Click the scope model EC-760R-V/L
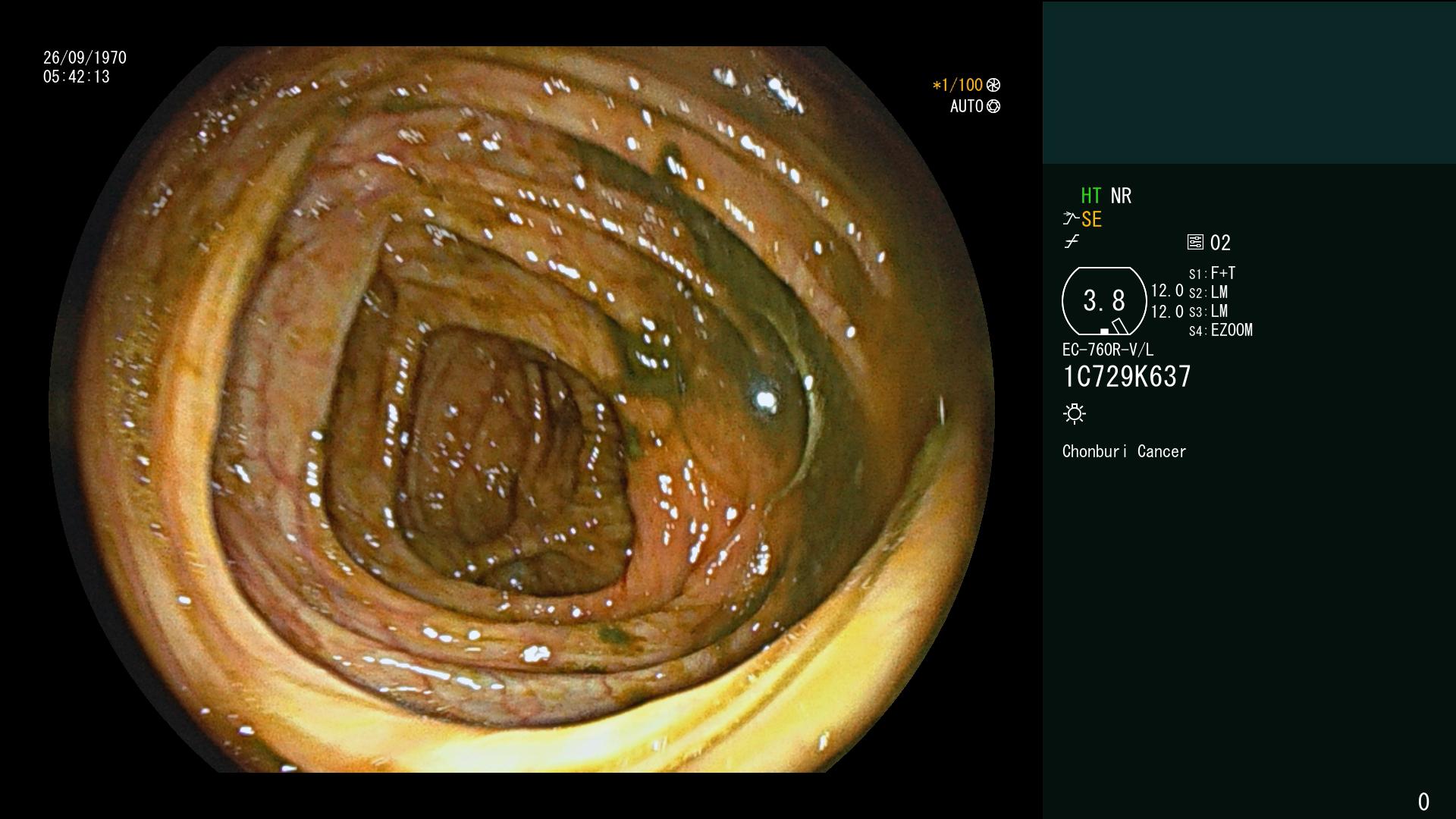Viewport: 1456px width, 819px height. pyautogui.click(x=1108, y=350)
